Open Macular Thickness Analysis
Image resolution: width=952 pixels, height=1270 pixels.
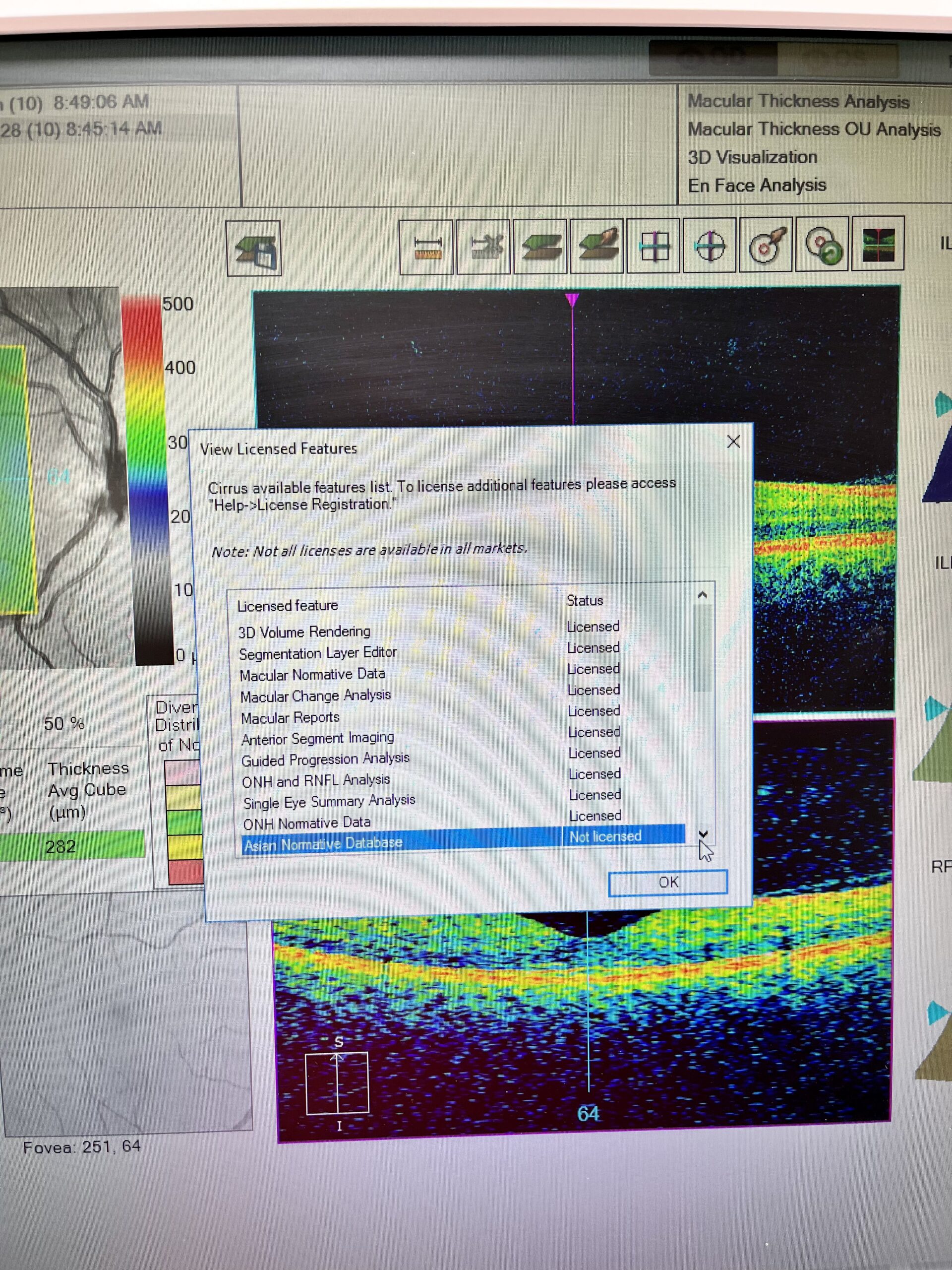point(798,102)
